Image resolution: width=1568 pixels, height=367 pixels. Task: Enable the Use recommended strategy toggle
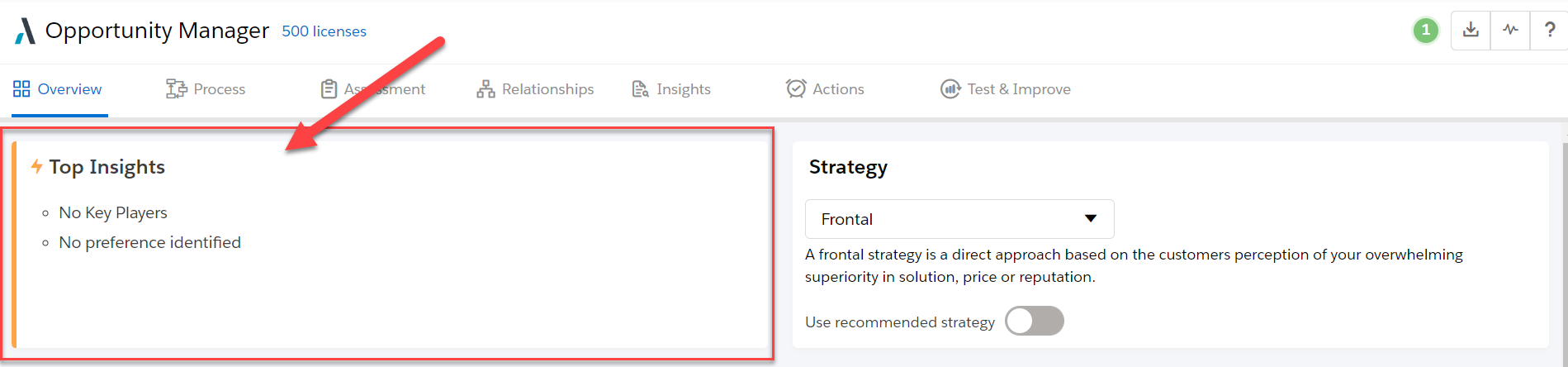pos(1034,322)
